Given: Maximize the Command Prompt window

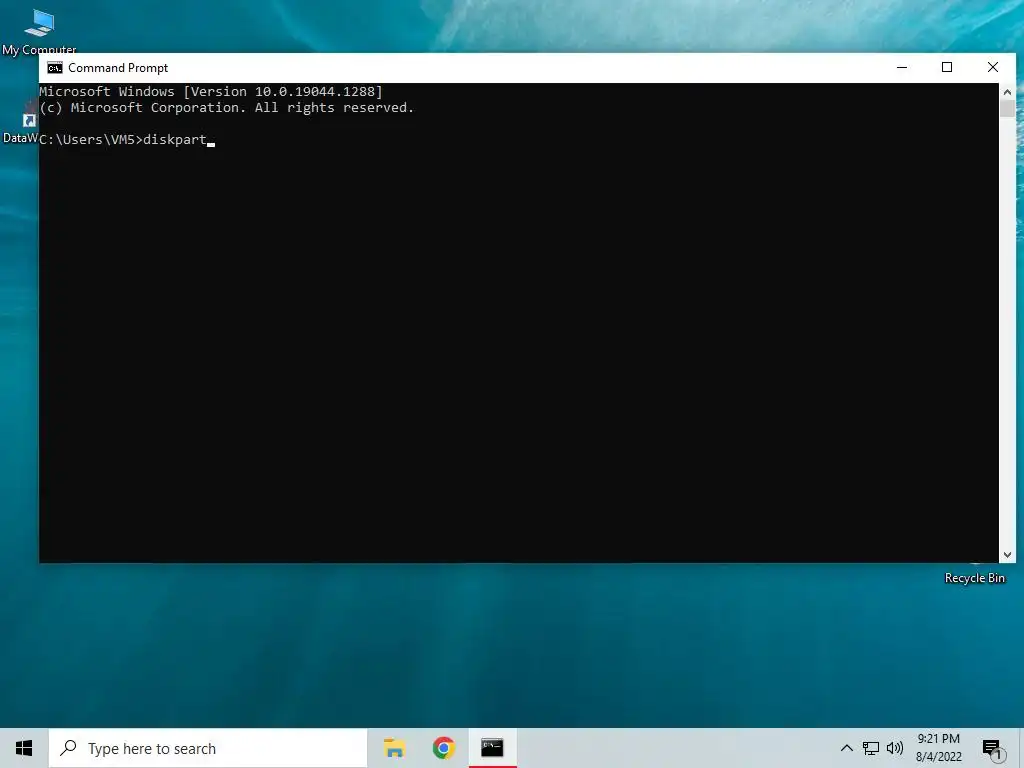Looking at the screenshot, I should pos(947,67).
